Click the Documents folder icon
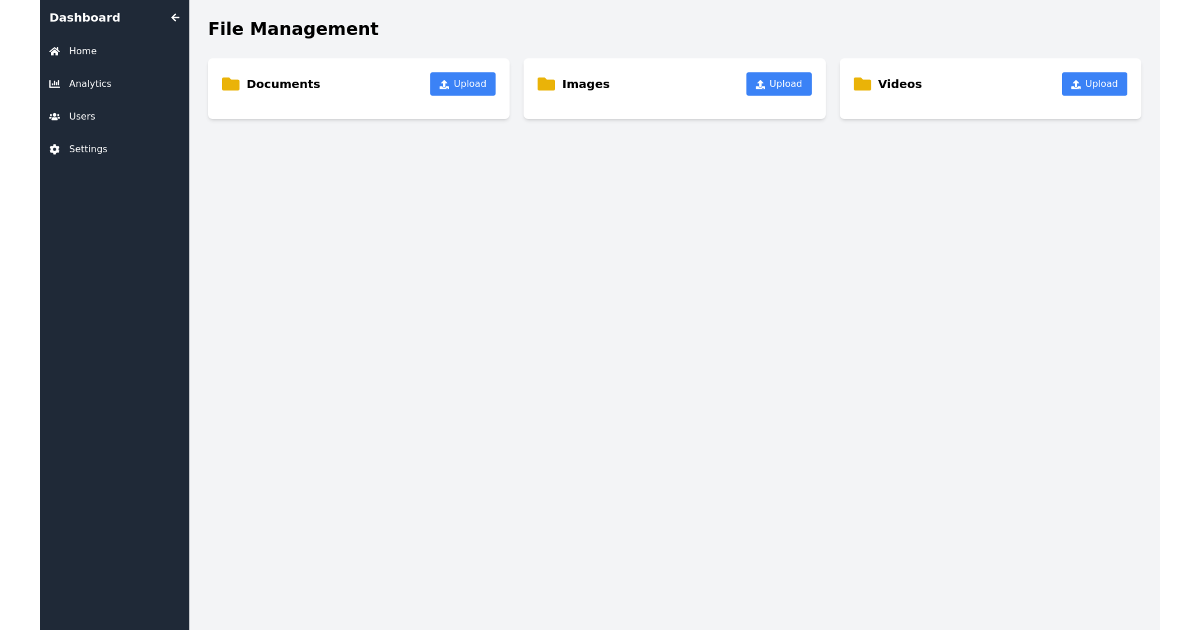This screenshot has width=1200, height=630. click(231, 84)
